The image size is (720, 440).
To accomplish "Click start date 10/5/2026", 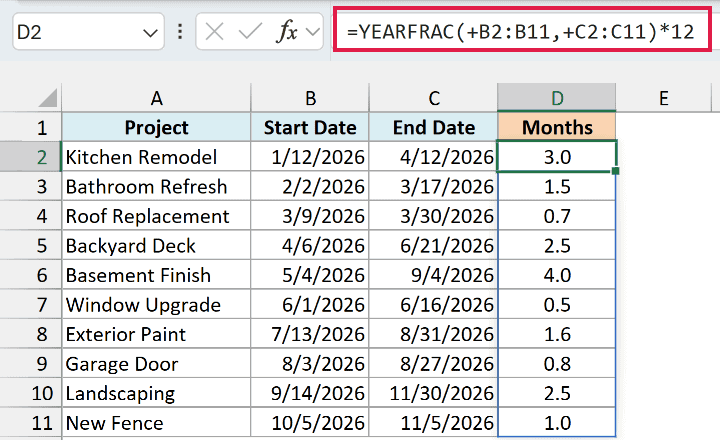I will pos(310,423).
